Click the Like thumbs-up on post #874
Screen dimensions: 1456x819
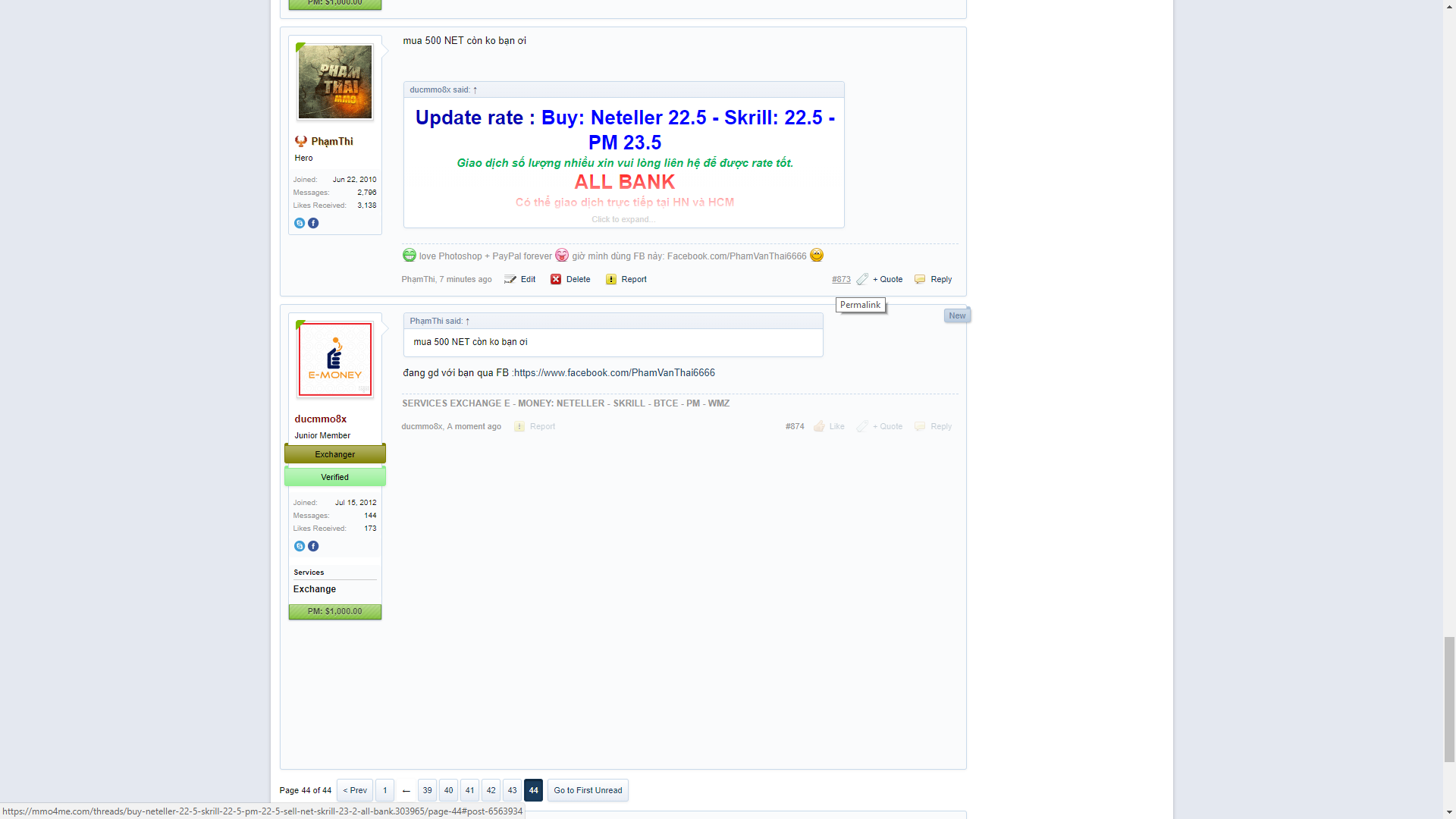pos(820,426)
